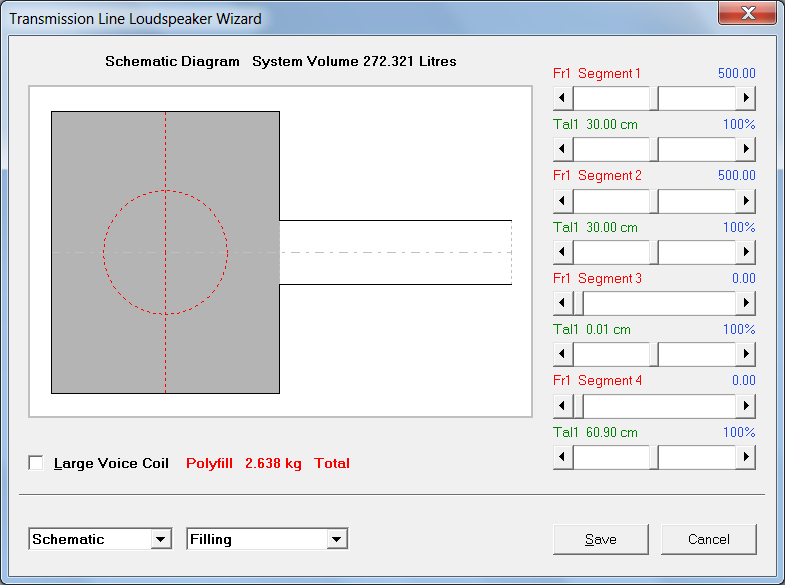Open the Schematic view dropdown
Image resolution: width=785 pixels, height=585 pixels.
(161, 539)
